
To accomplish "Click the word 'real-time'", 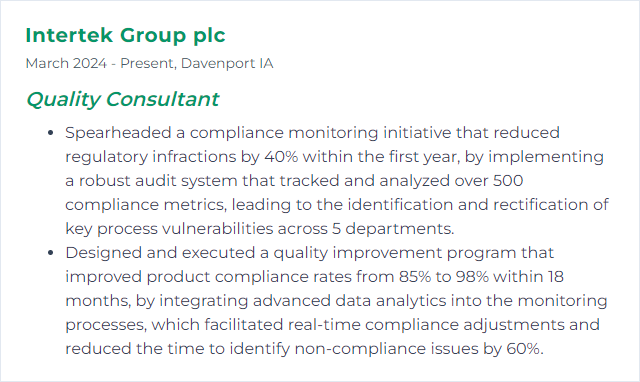I will [324, 325].
